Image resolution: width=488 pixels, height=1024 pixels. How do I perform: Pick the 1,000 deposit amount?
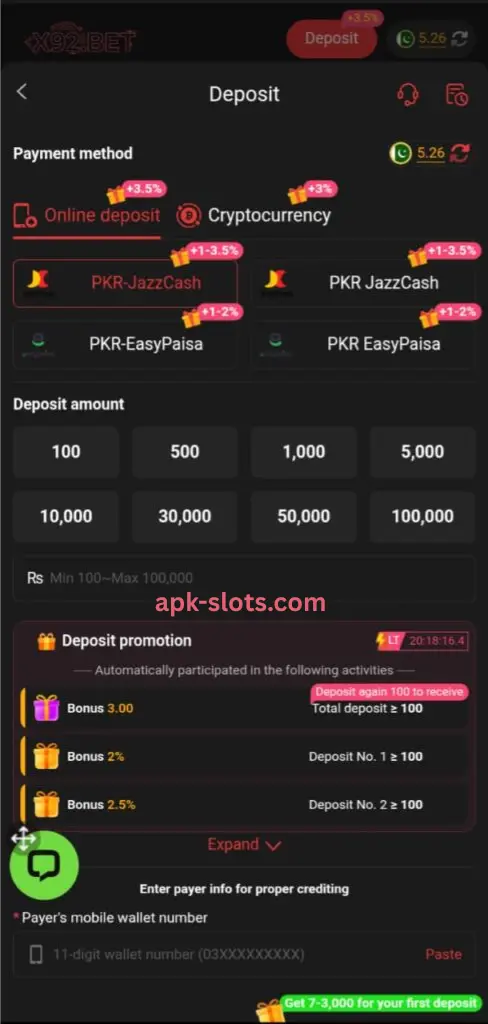coord(304,452)
